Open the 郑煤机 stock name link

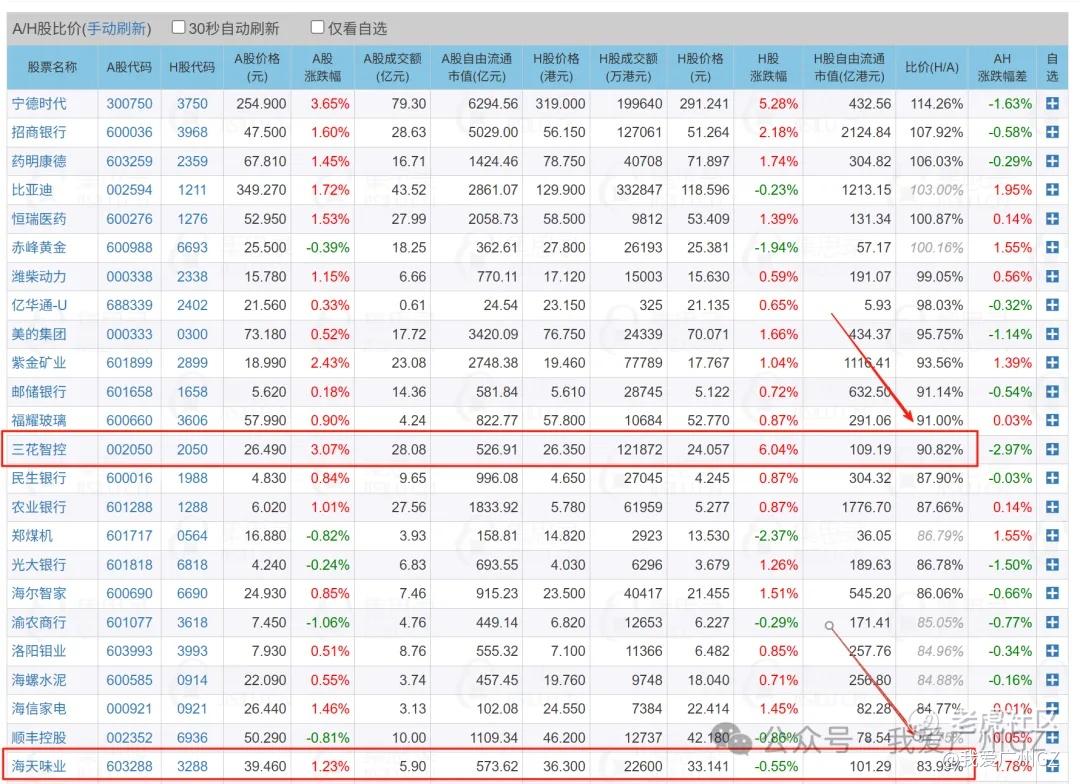click(x=32, y=536)
